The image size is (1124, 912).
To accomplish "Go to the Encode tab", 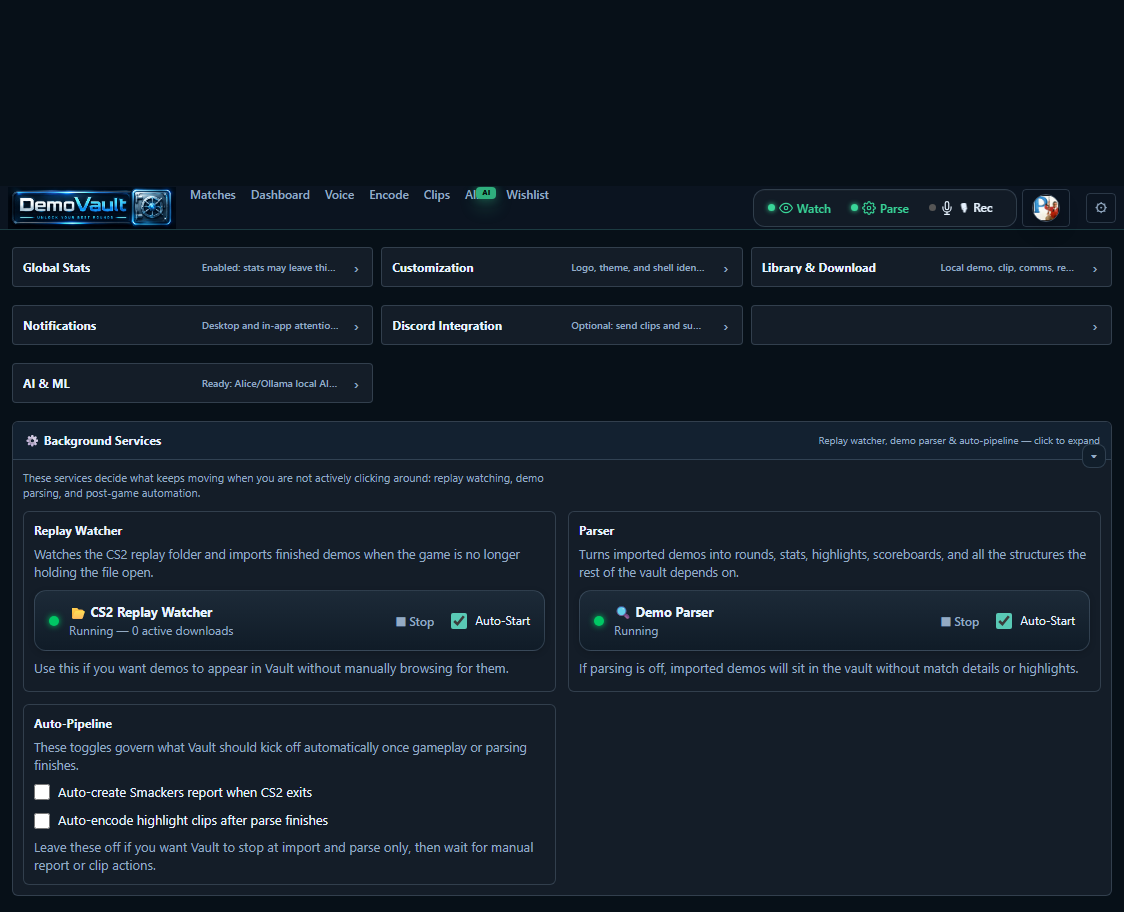I will (389, 195).
